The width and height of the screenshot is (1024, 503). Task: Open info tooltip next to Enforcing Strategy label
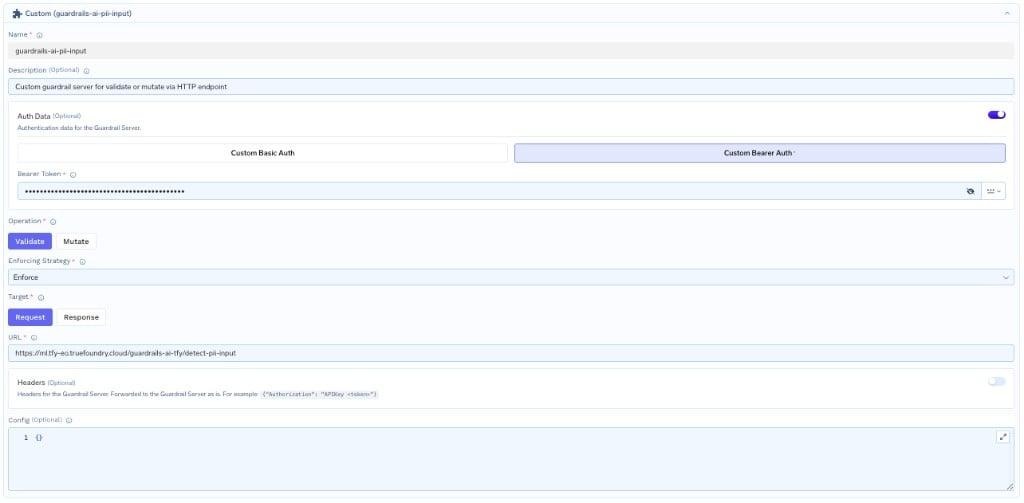pos(82,261)
